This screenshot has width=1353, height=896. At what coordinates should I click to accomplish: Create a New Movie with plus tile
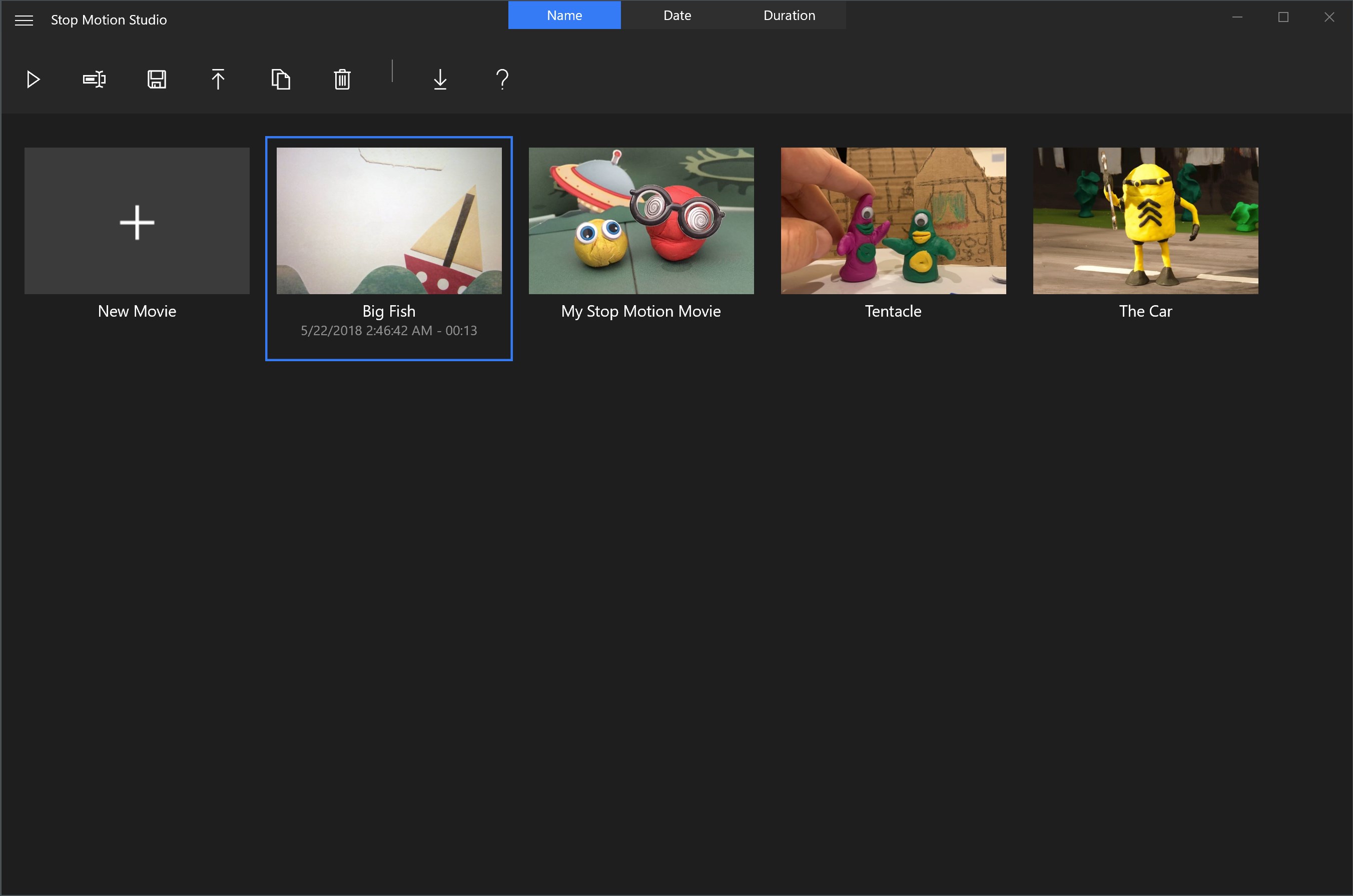[x=137, y=221]
